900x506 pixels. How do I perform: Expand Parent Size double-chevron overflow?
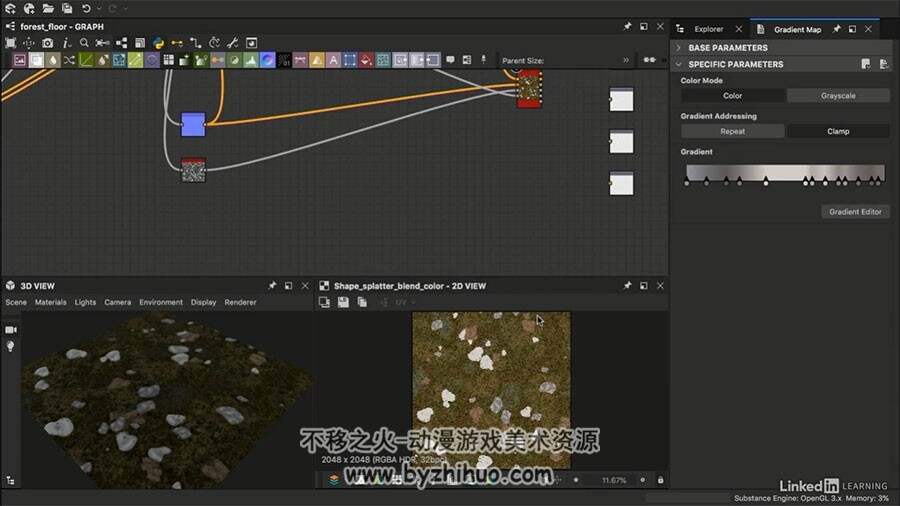tap(626, 60)
